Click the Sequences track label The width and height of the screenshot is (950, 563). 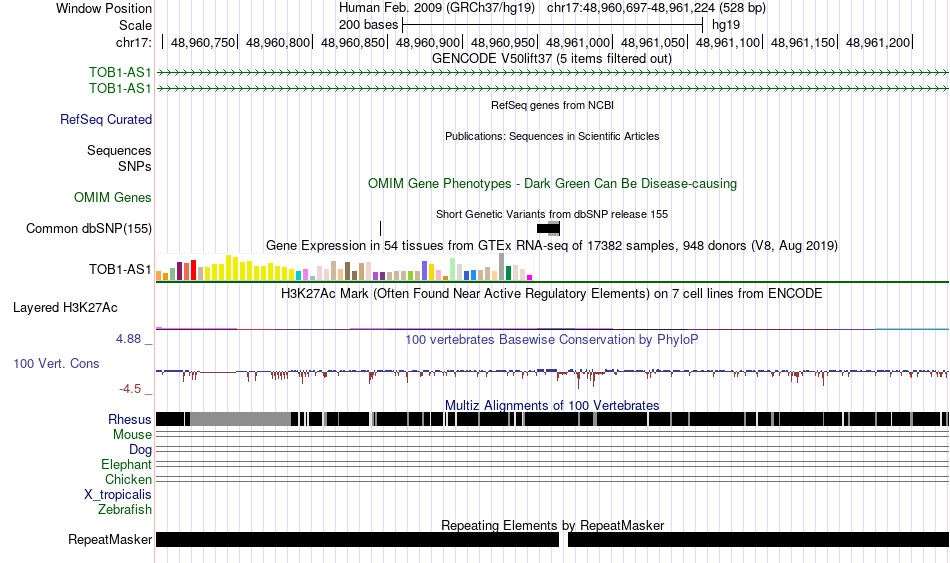[x=119, y=150]
